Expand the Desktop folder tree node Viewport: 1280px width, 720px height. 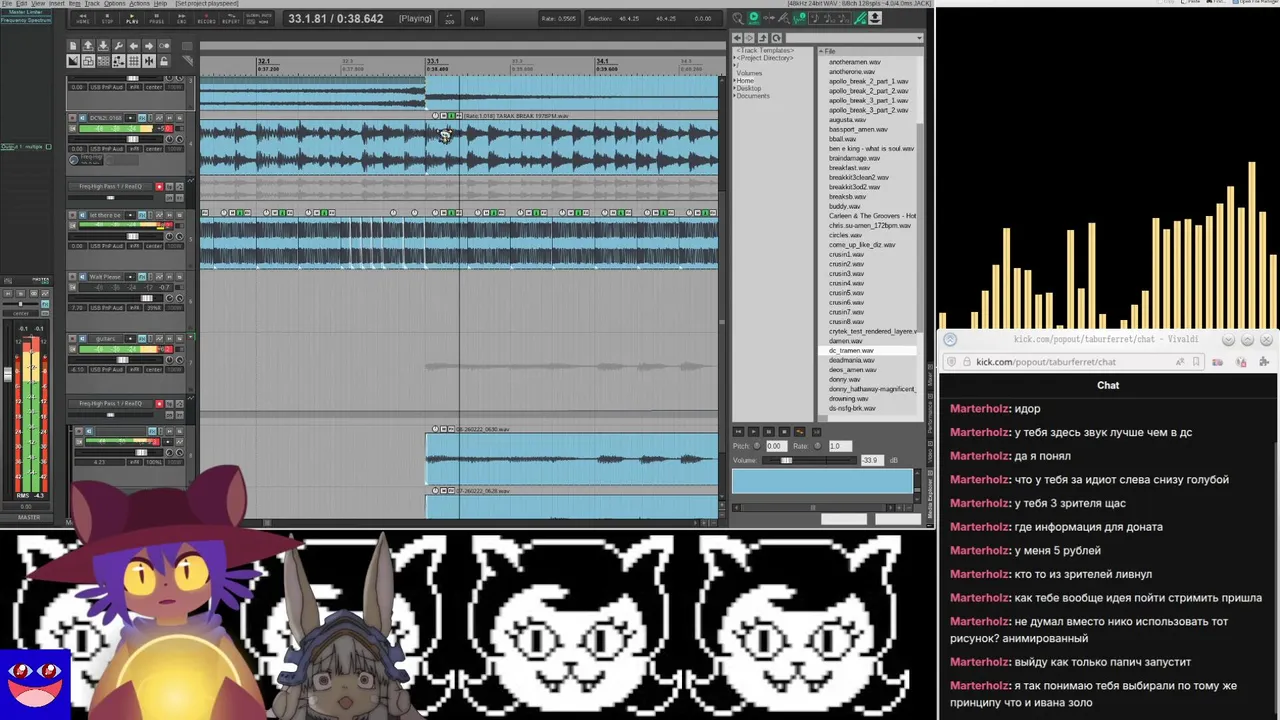734,88
